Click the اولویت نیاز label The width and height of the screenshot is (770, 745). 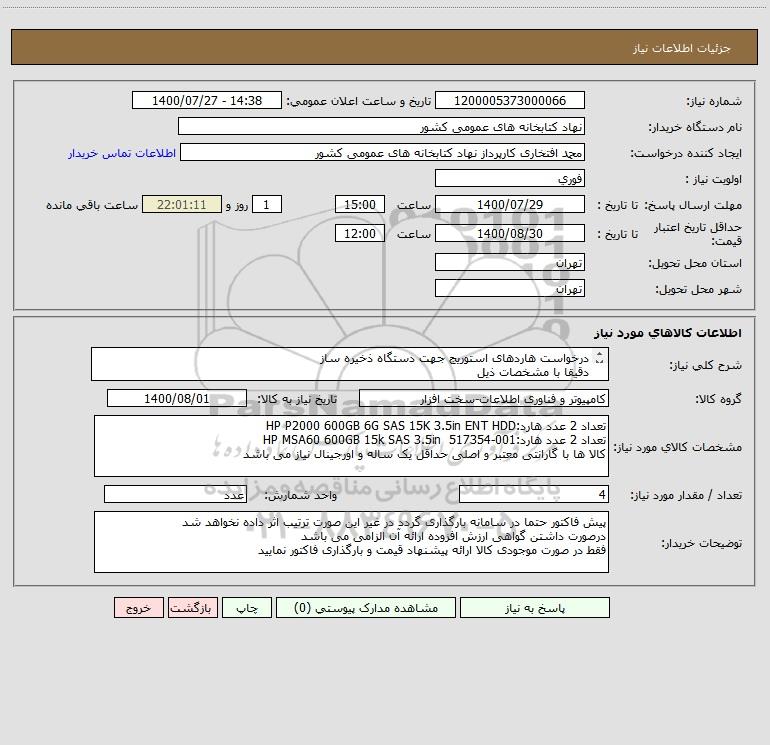(714, 179)
